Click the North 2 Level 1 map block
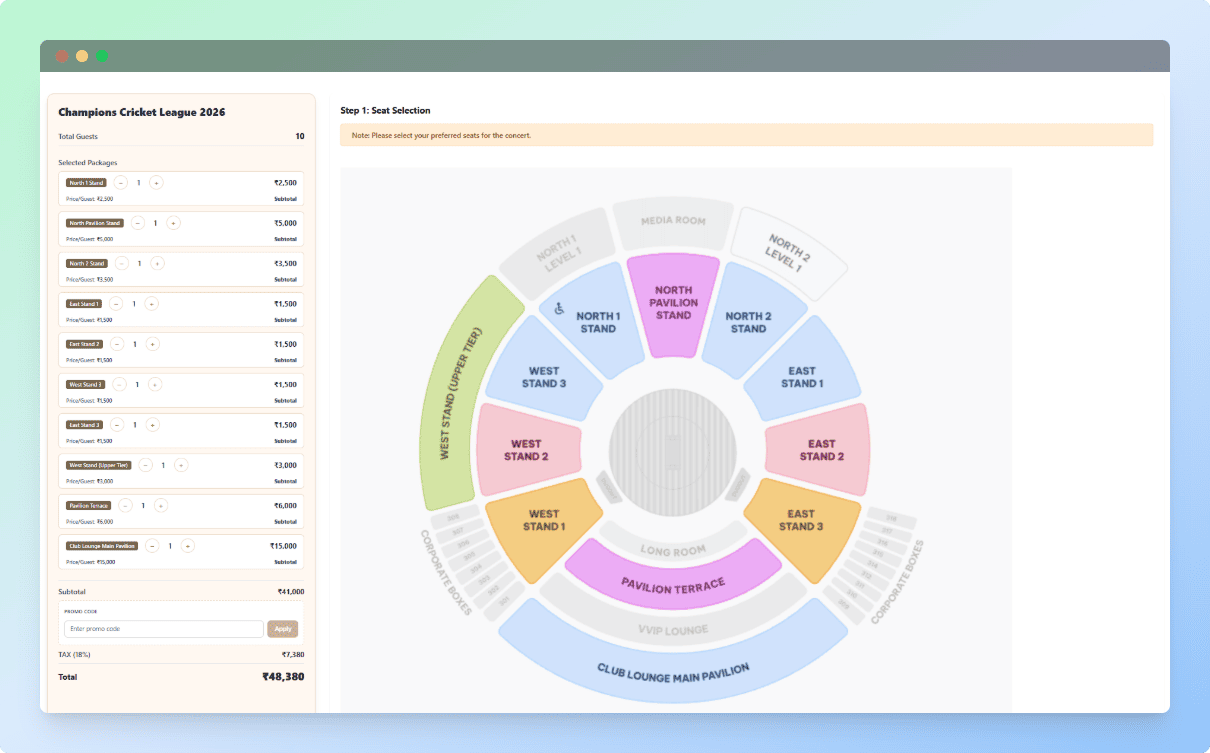 point(789,250)
